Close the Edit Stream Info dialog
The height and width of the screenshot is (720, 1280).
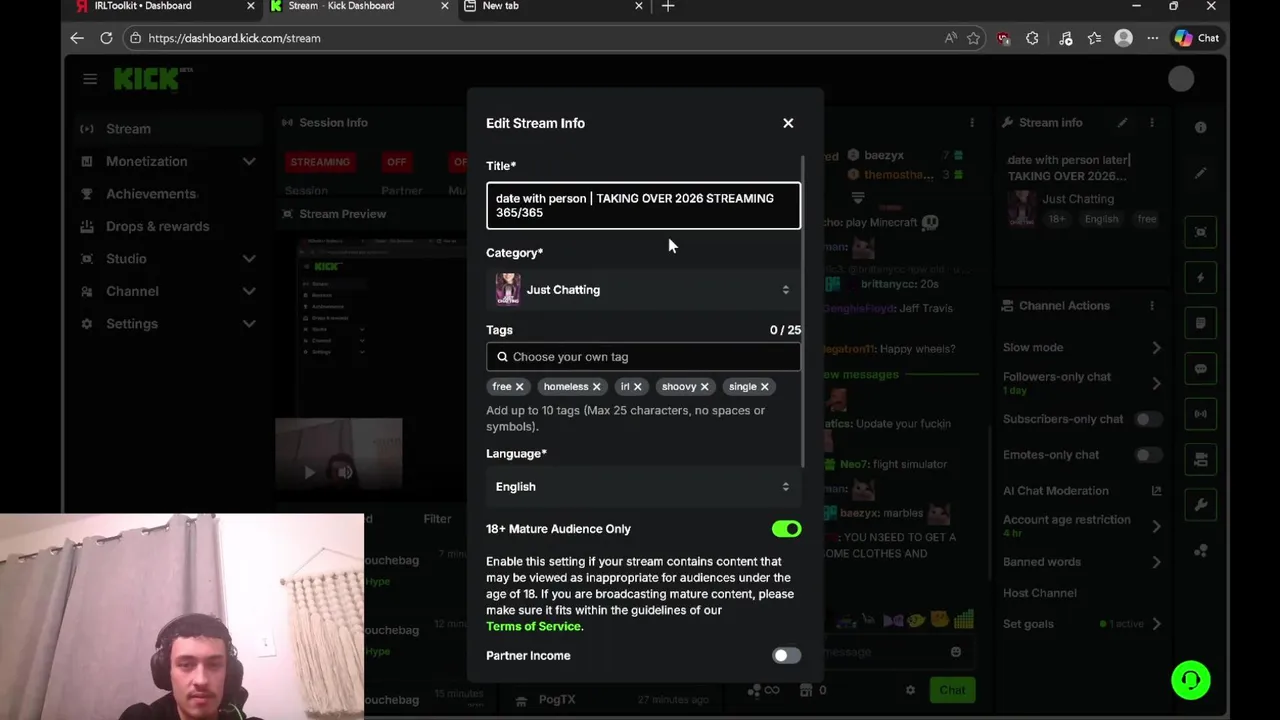tap(788, 123)
